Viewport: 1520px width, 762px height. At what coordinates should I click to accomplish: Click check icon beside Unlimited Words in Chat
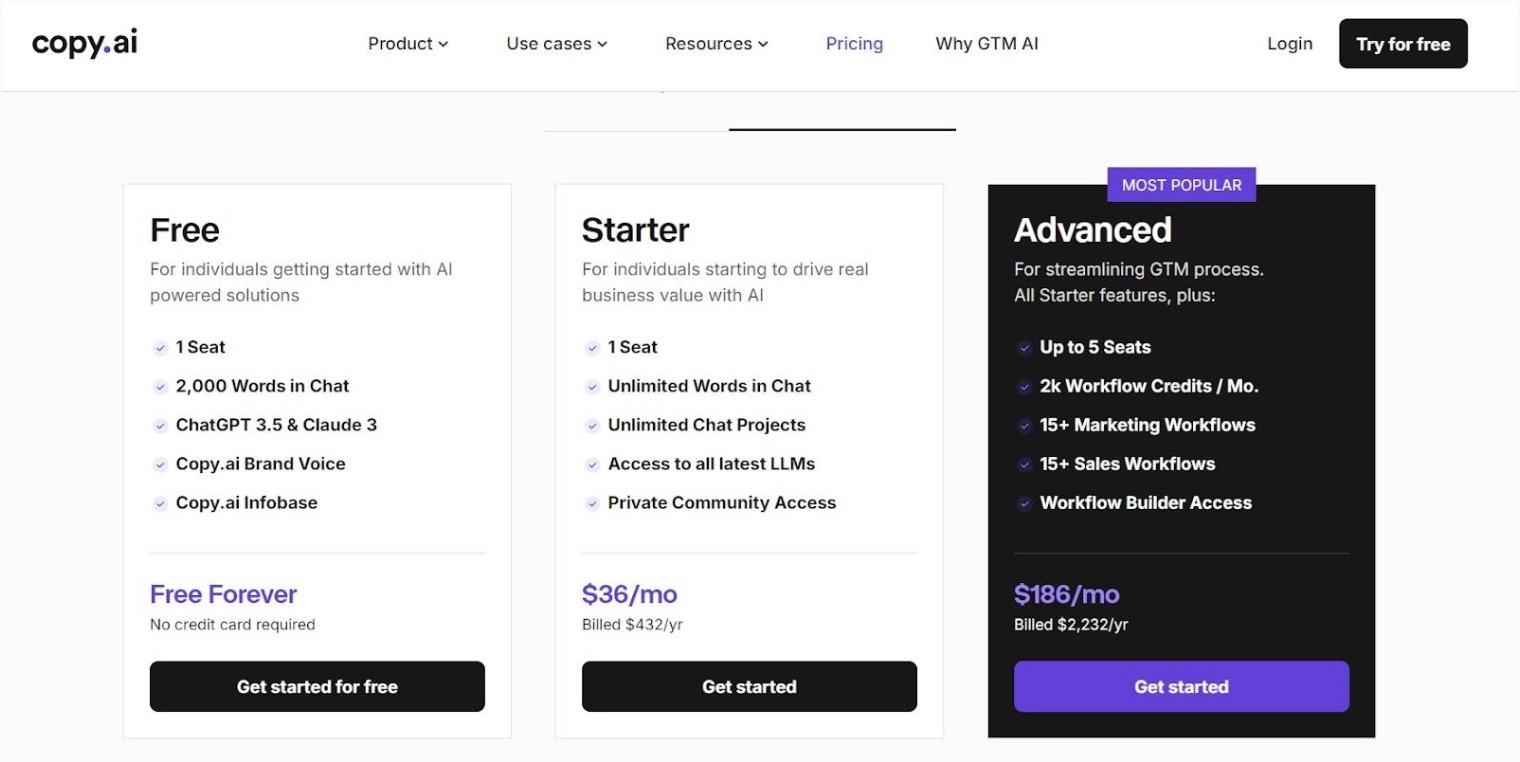click(592, 387)
